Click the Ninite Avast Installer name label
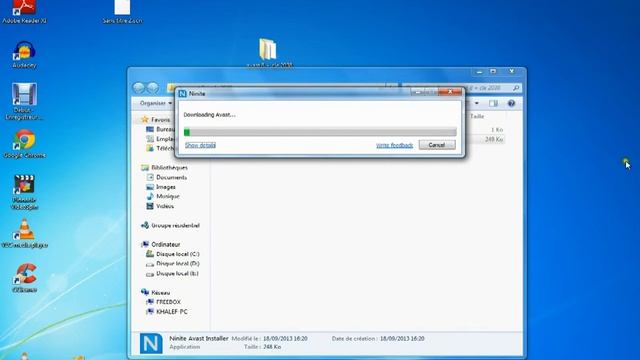 (x=199, y=338)
